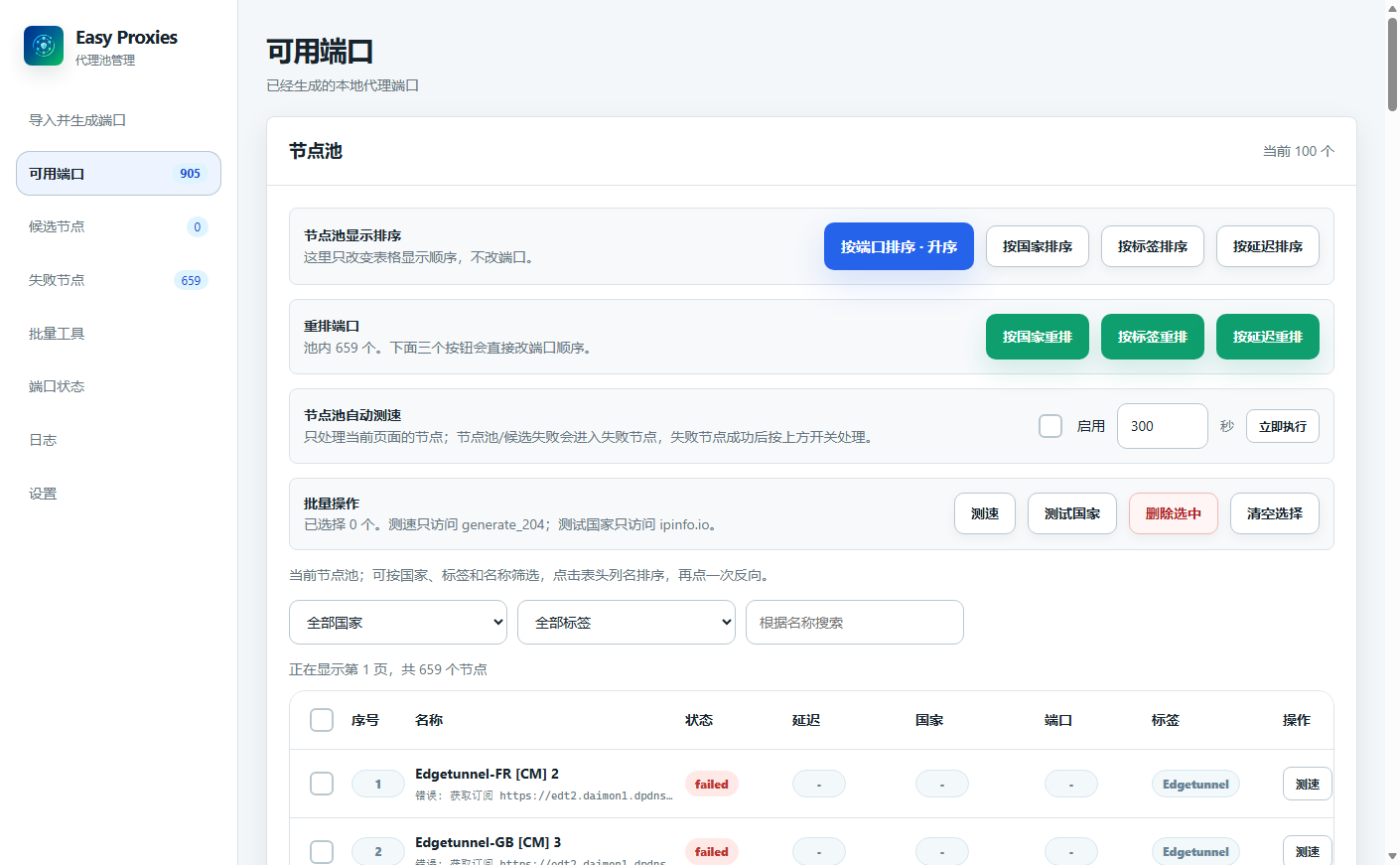Open 候选节点 sidebar page
Image resolution: width=1400 pixels, height=865 pixels.
[x=118, y=226]
